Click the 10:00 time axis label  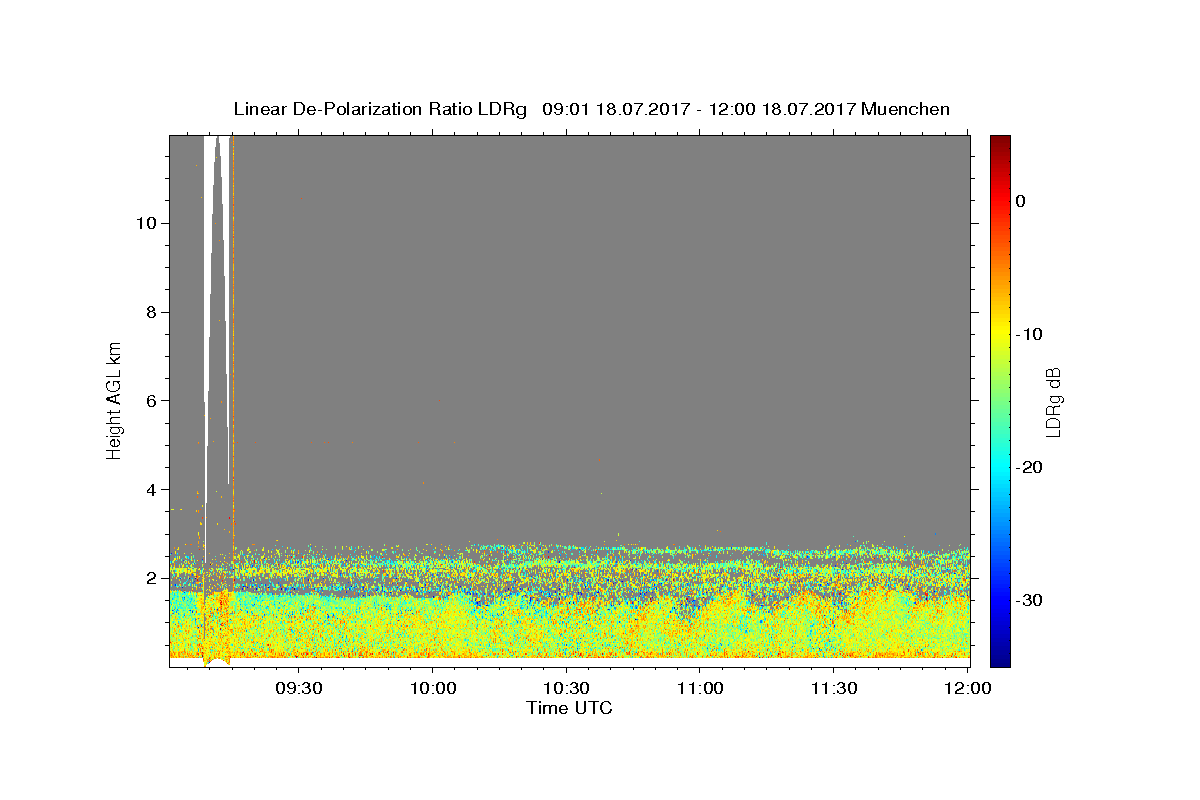click(x=433, y=689)
